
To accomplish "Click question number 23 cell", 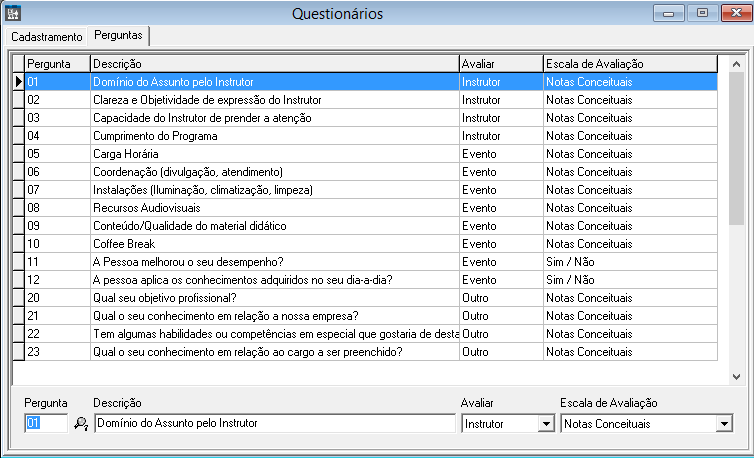I will (x=58, y=352).
